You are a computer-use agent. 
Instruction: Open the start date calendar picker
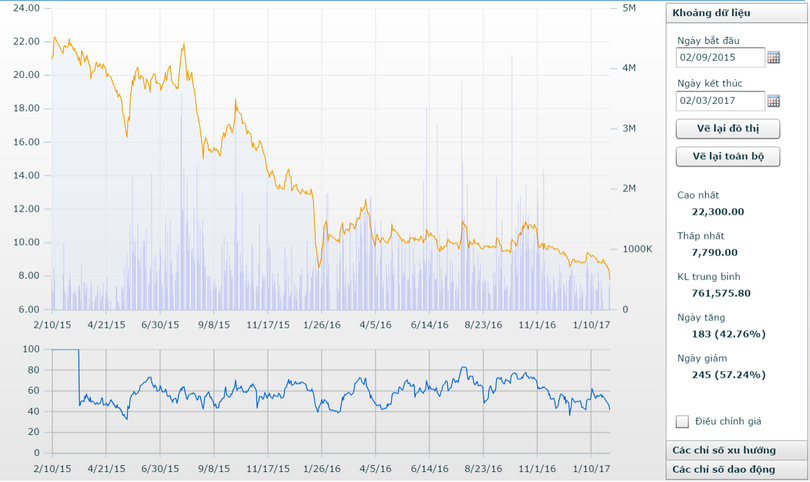(x=773, y=58)
